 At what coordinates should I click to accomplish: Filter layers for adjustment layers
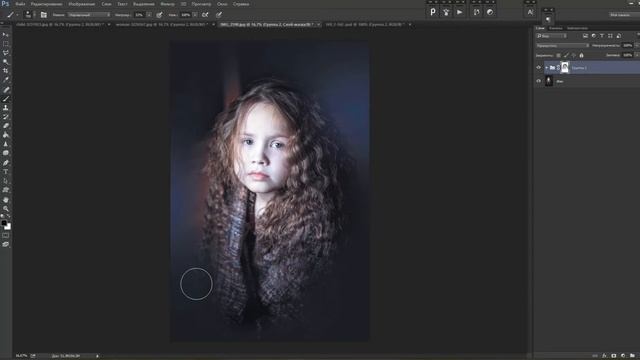(x=593, y=36)
